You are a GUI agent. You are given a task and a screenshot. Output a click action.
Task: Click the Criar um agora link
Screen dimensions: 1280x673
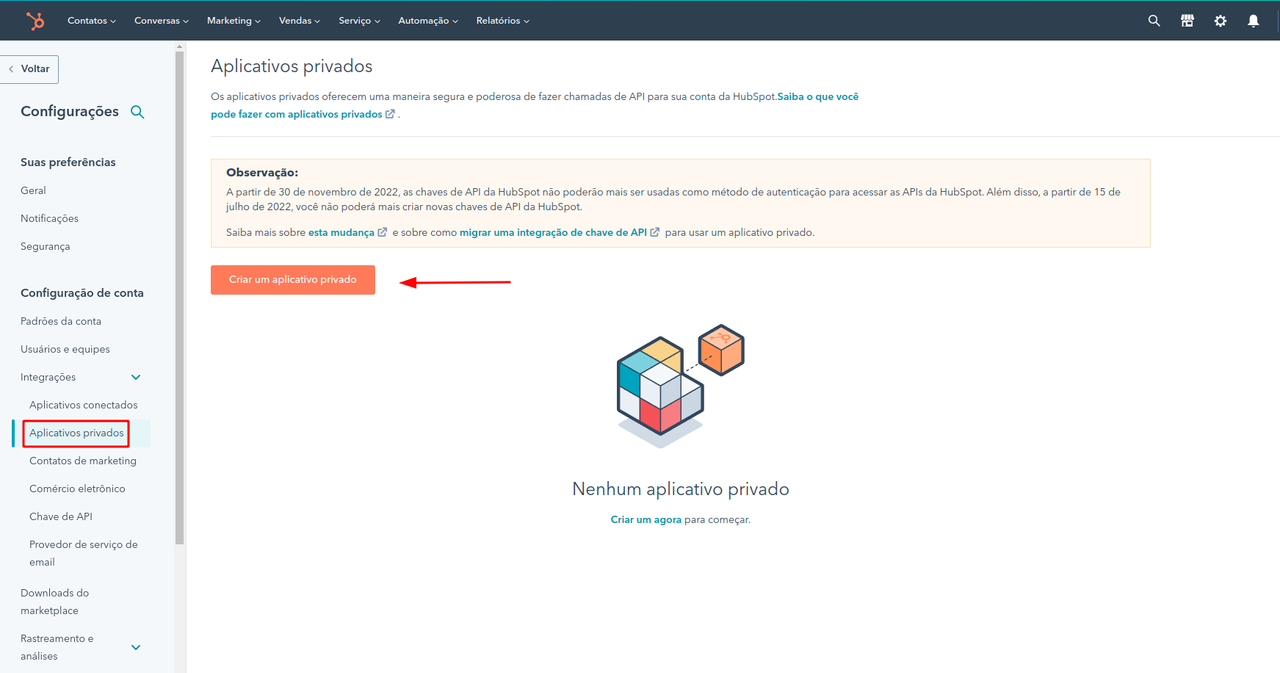pyautogui.click(x=646, y=520)
